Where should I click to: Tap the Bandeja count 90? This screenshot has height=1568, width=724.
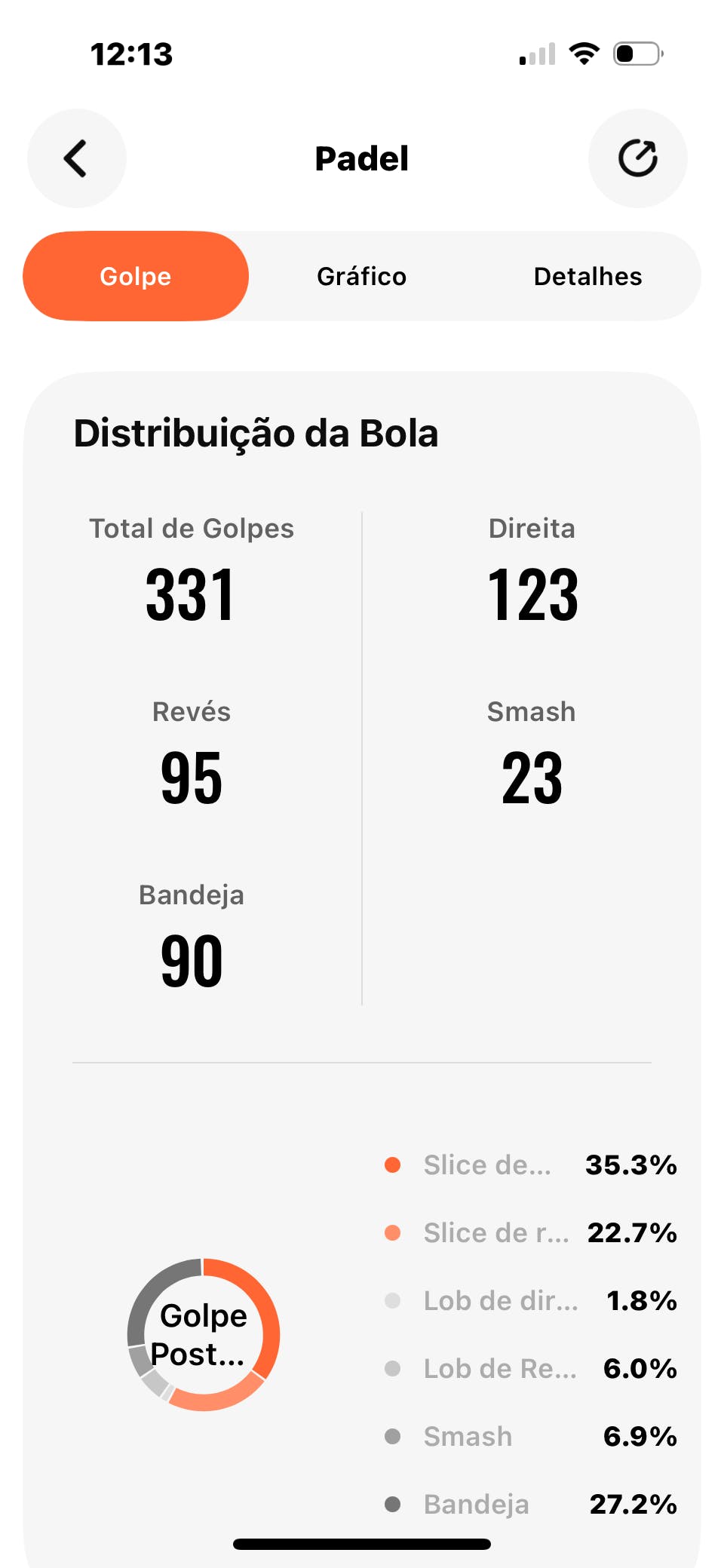pos(192,961)
